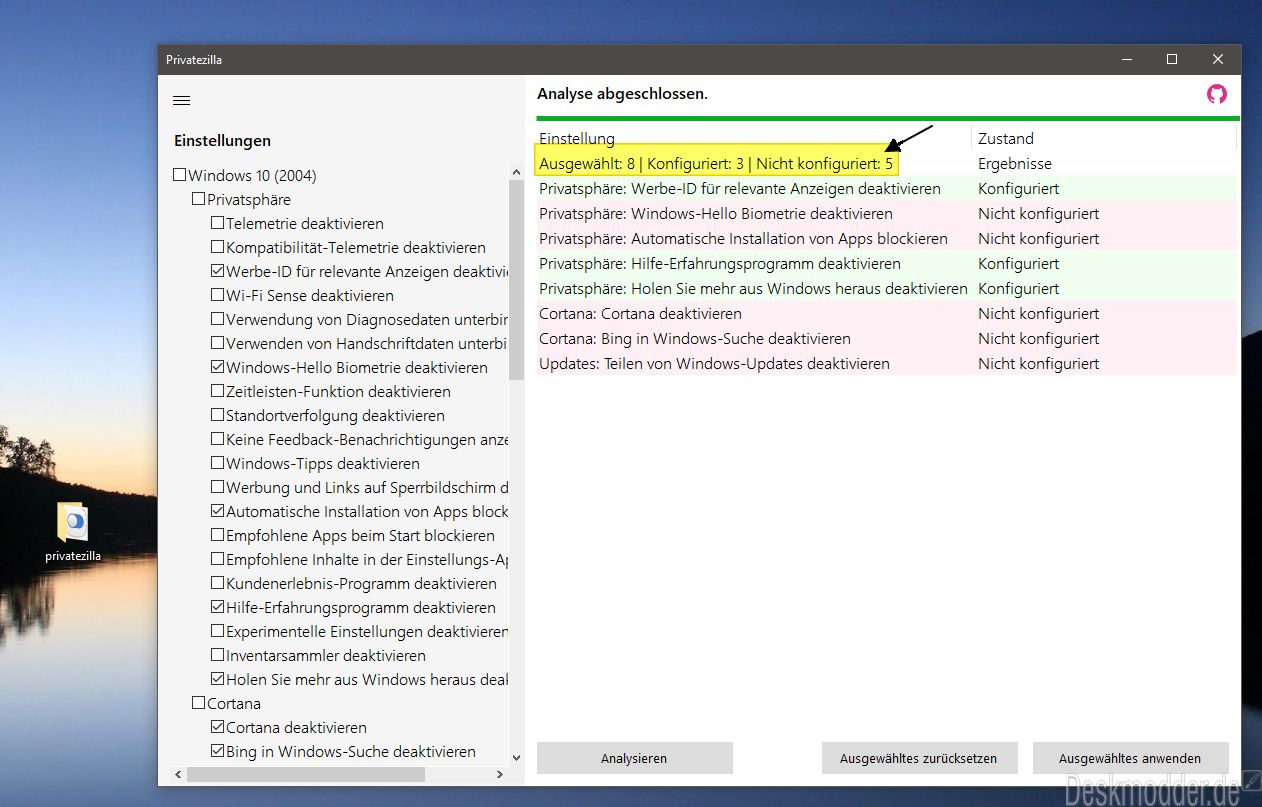Open the hamburger menu in Privatezilla
Screen dimensions: 1262x807
coord(182,100)
